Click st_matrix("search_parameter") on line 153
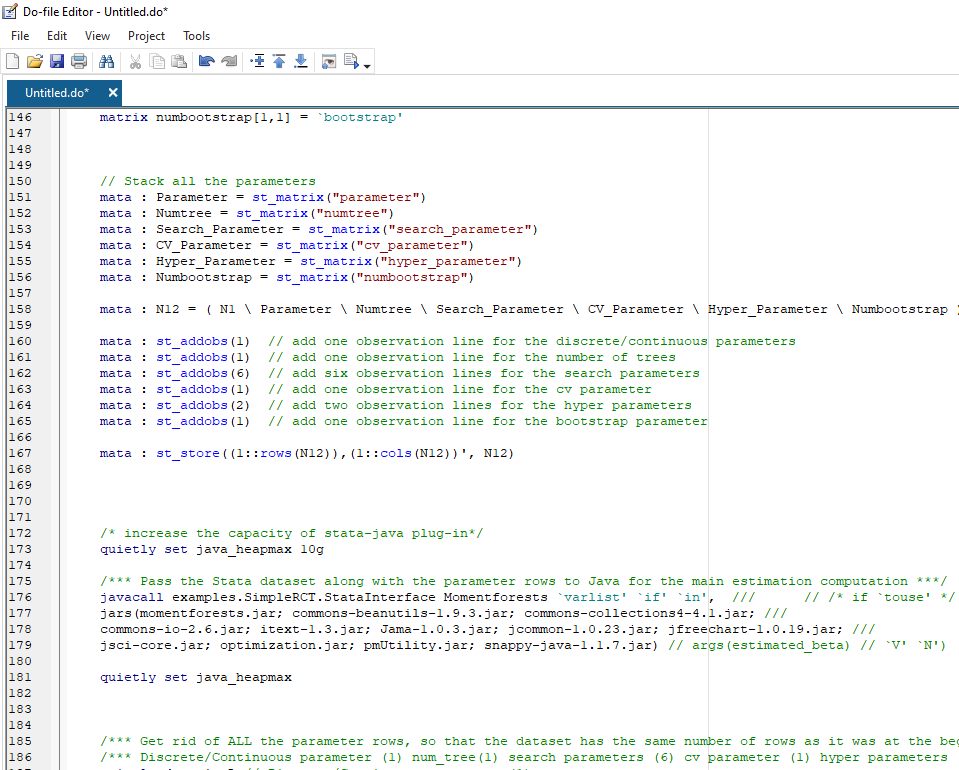Image resolution: width=959 pixels, height=770 pixels. 423,229
